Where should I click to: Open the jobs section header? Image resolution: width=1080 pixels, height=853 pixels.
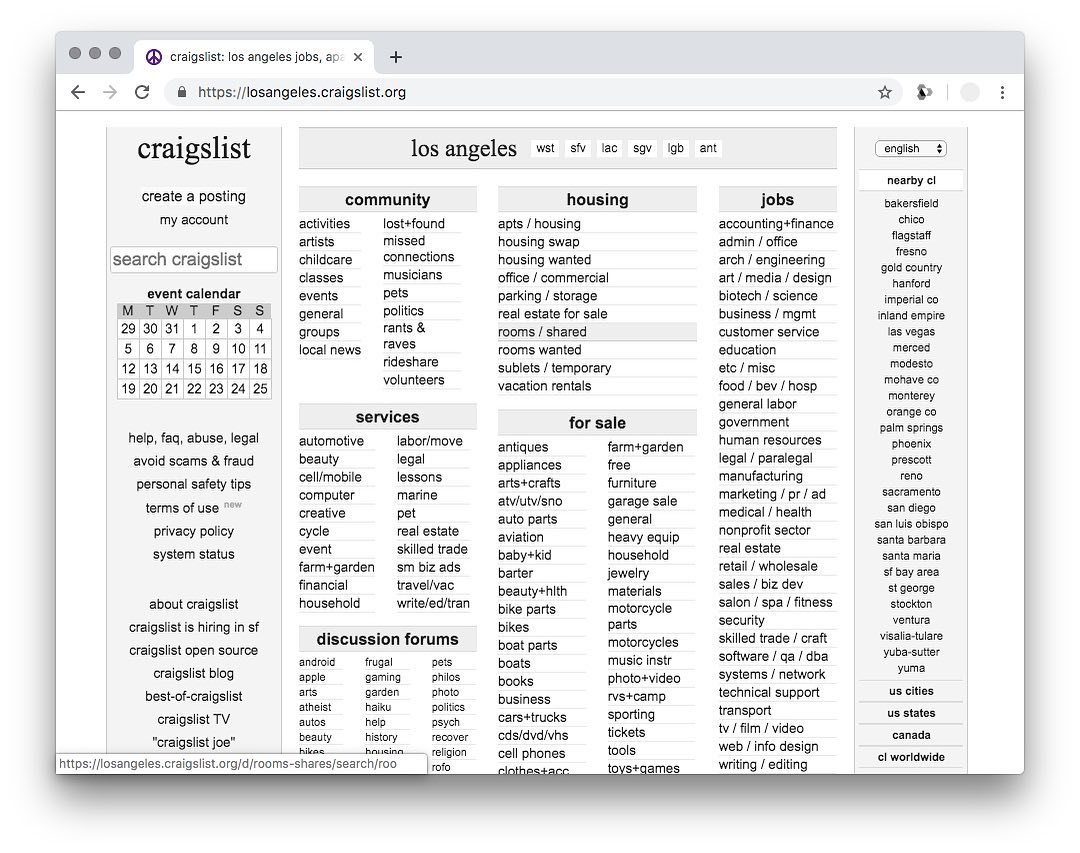(777, 200)
